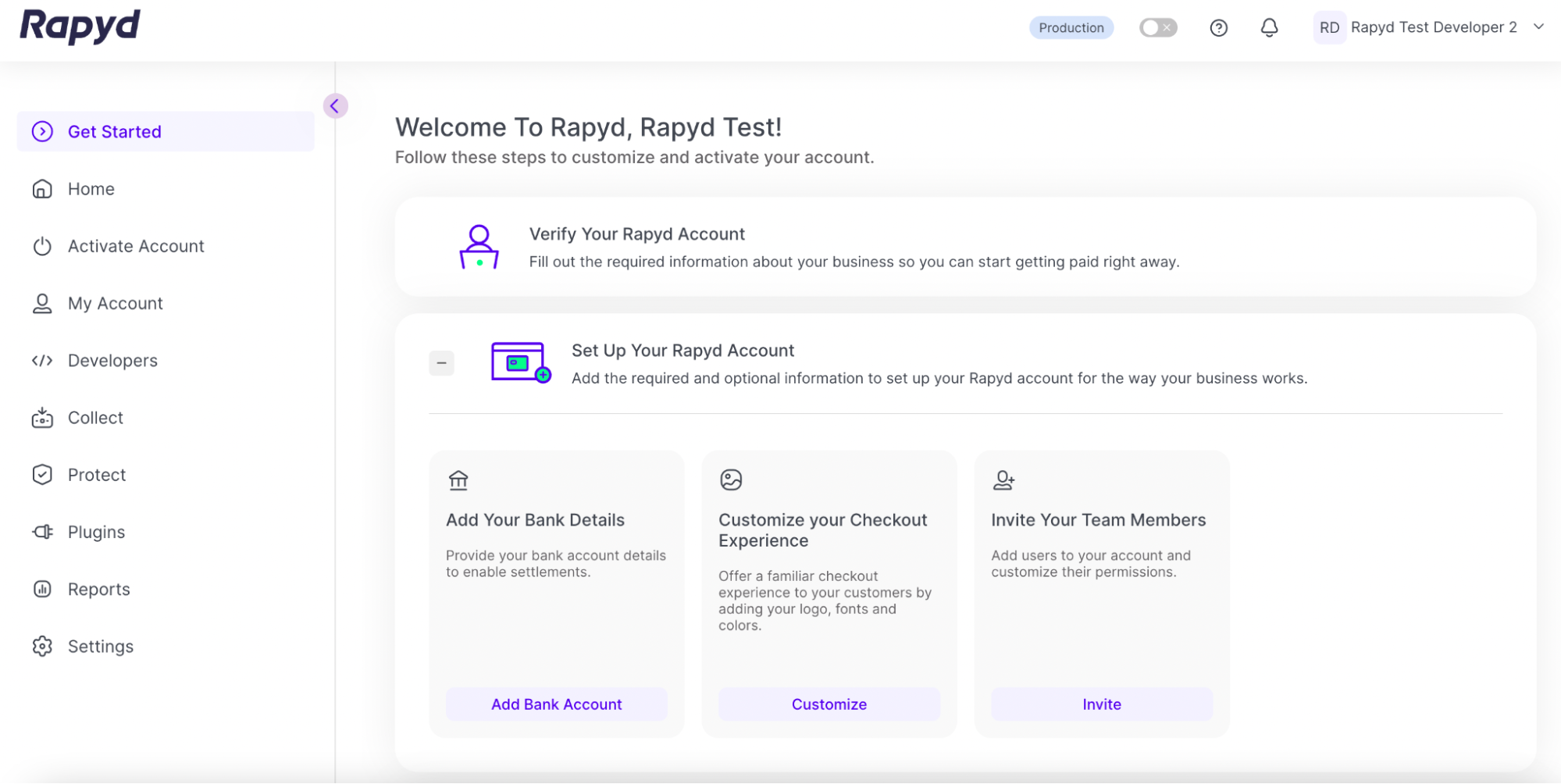Click the help question mark icon
The image size is (1561, 784).
coord(1218,28)
